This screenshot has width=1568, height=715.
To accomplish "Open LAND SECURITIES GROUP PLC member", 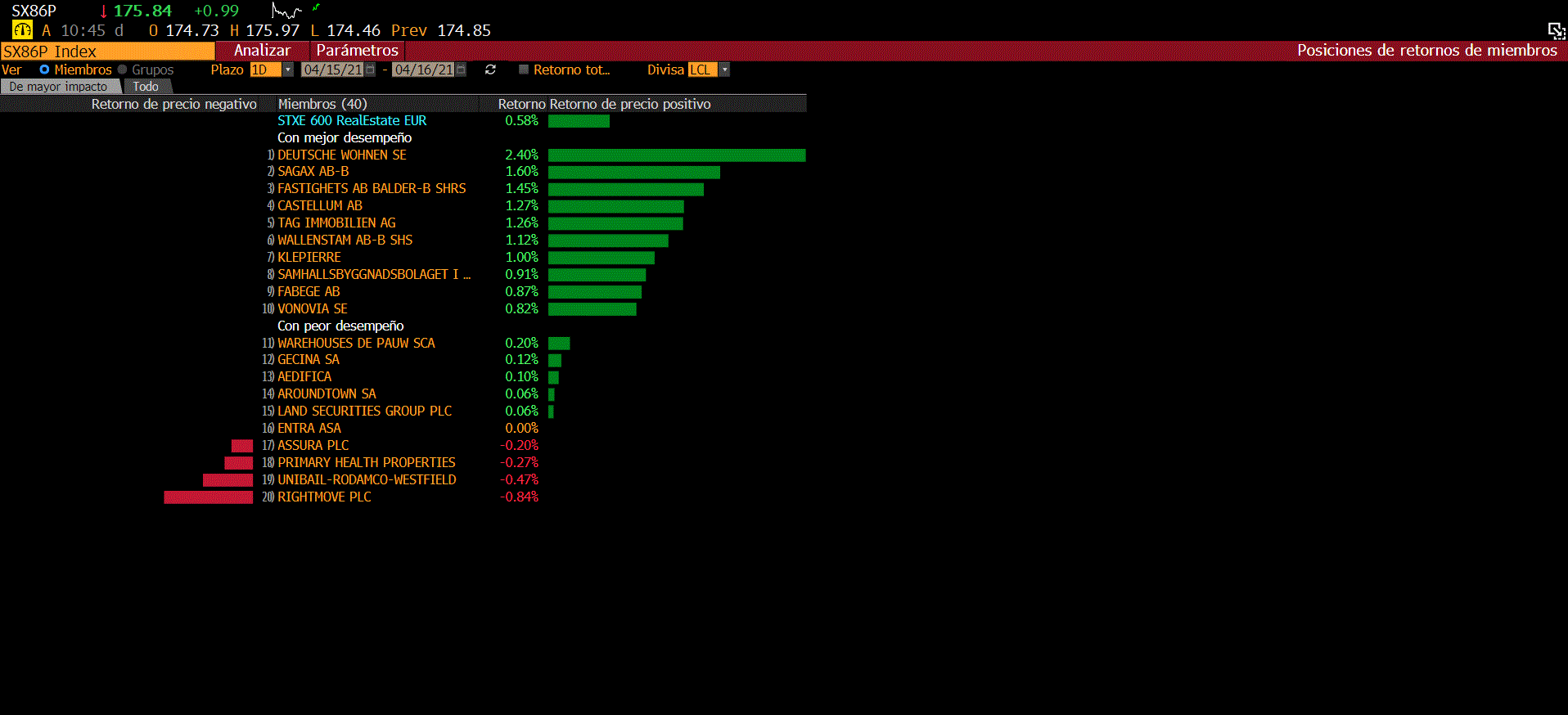I will [364, 411].
